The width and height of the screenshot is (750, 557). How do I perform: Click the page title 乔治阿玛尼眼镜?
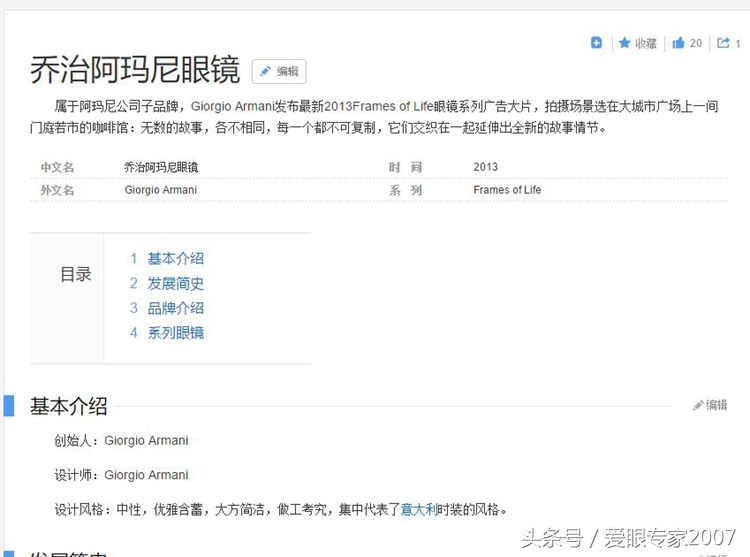tap(135, 70)
